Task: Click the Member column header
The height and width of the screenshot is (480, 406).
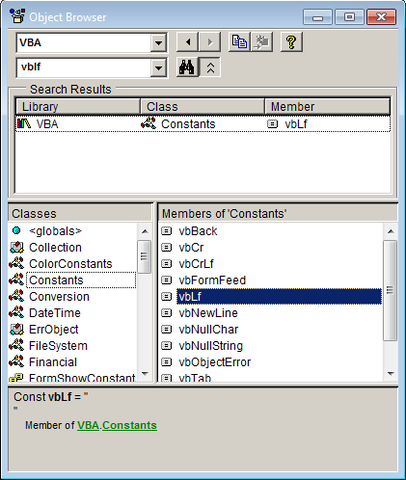Action: (327, 107)
